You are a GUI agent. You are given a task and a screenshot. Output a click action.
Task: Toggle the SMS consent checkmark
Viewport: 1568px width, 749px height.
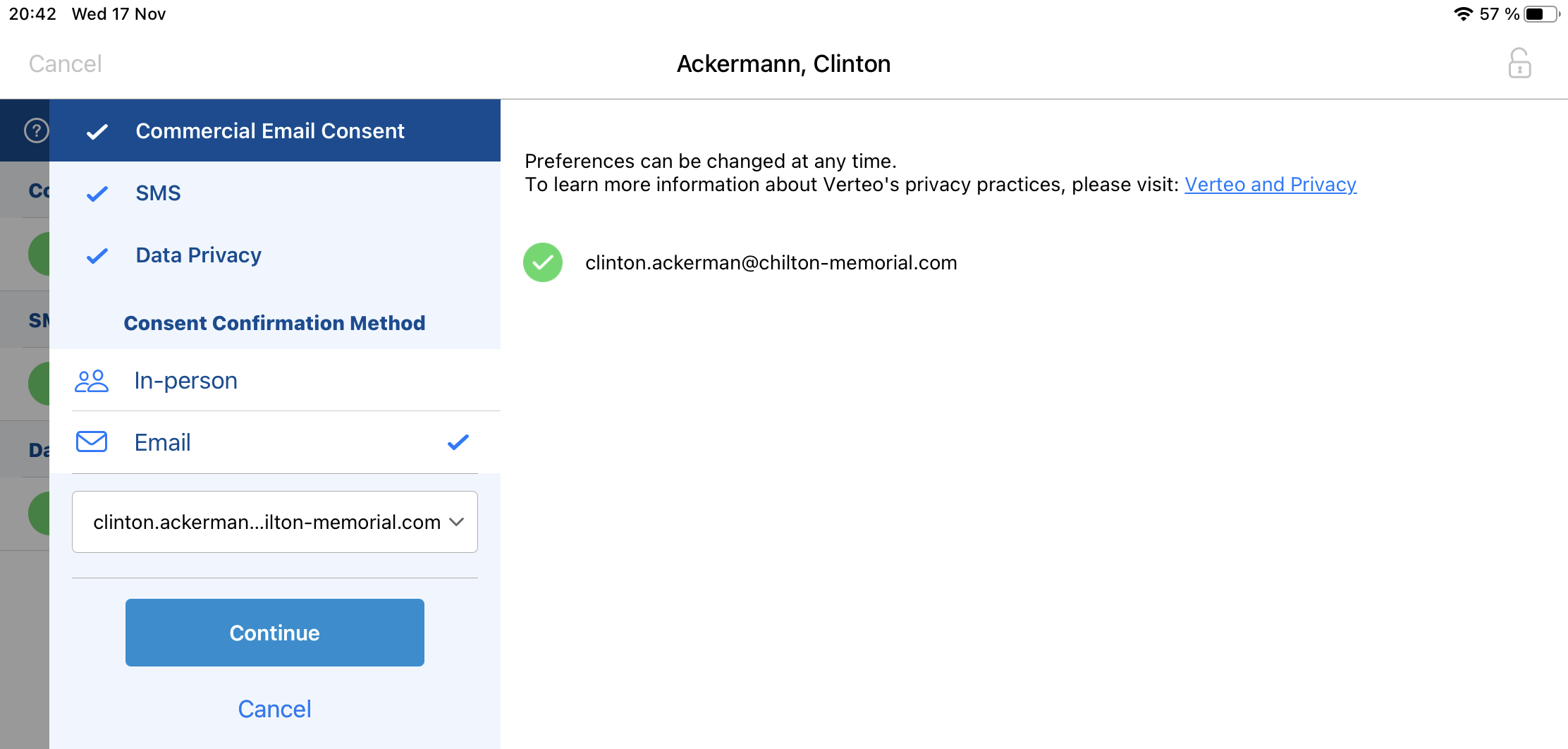pyautogui.click(x=97, y=193)
